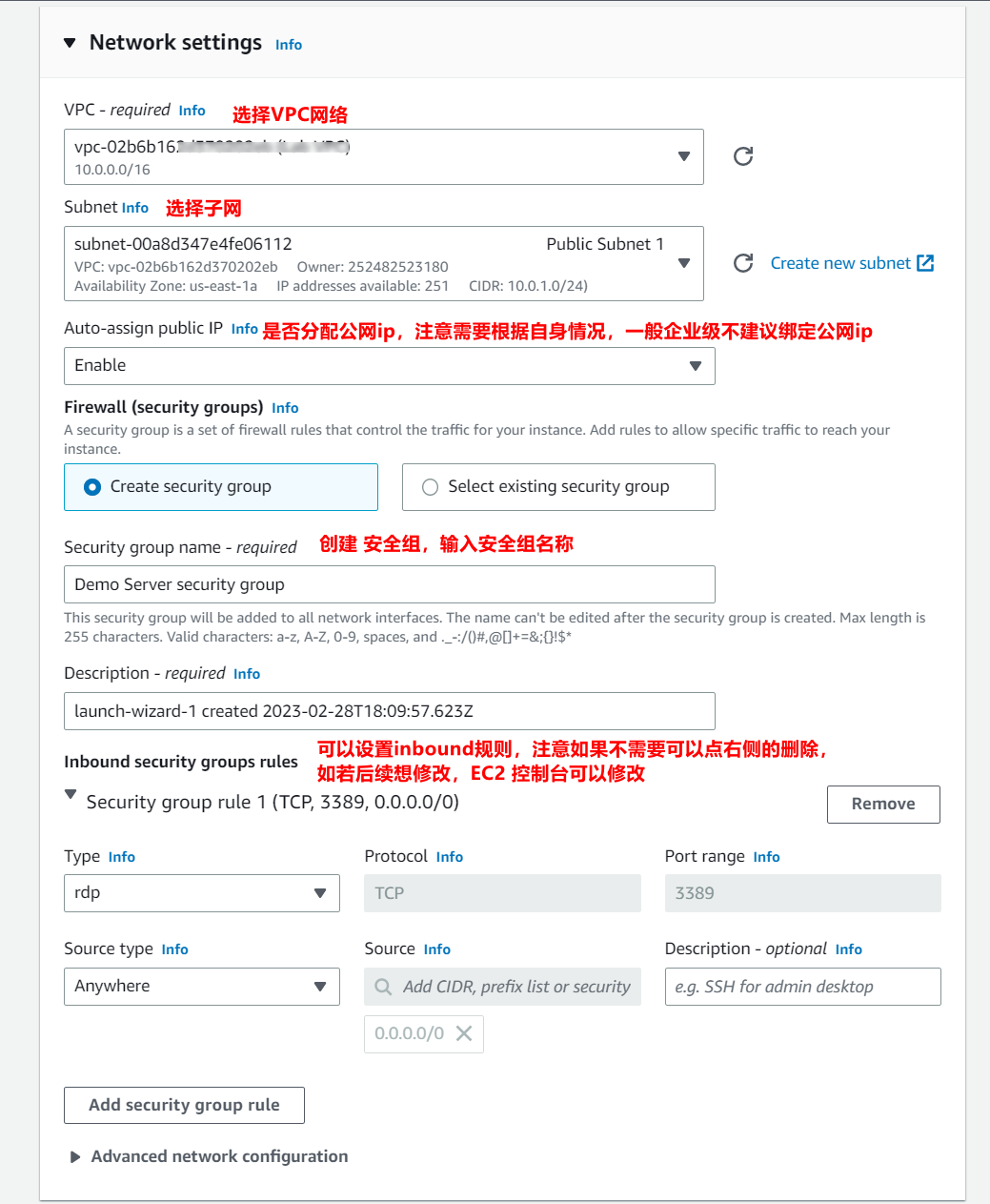The image size is (990, 1204).
Task: Open Info beside Auto-assign public IP
Action: 244,329
